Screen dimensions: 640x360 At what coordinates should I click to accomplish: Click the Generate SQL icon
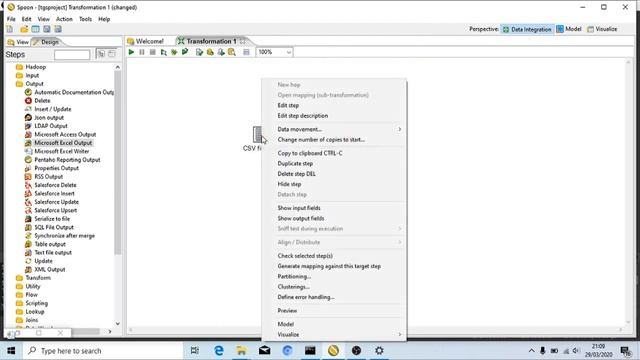[x=221, y=52]
